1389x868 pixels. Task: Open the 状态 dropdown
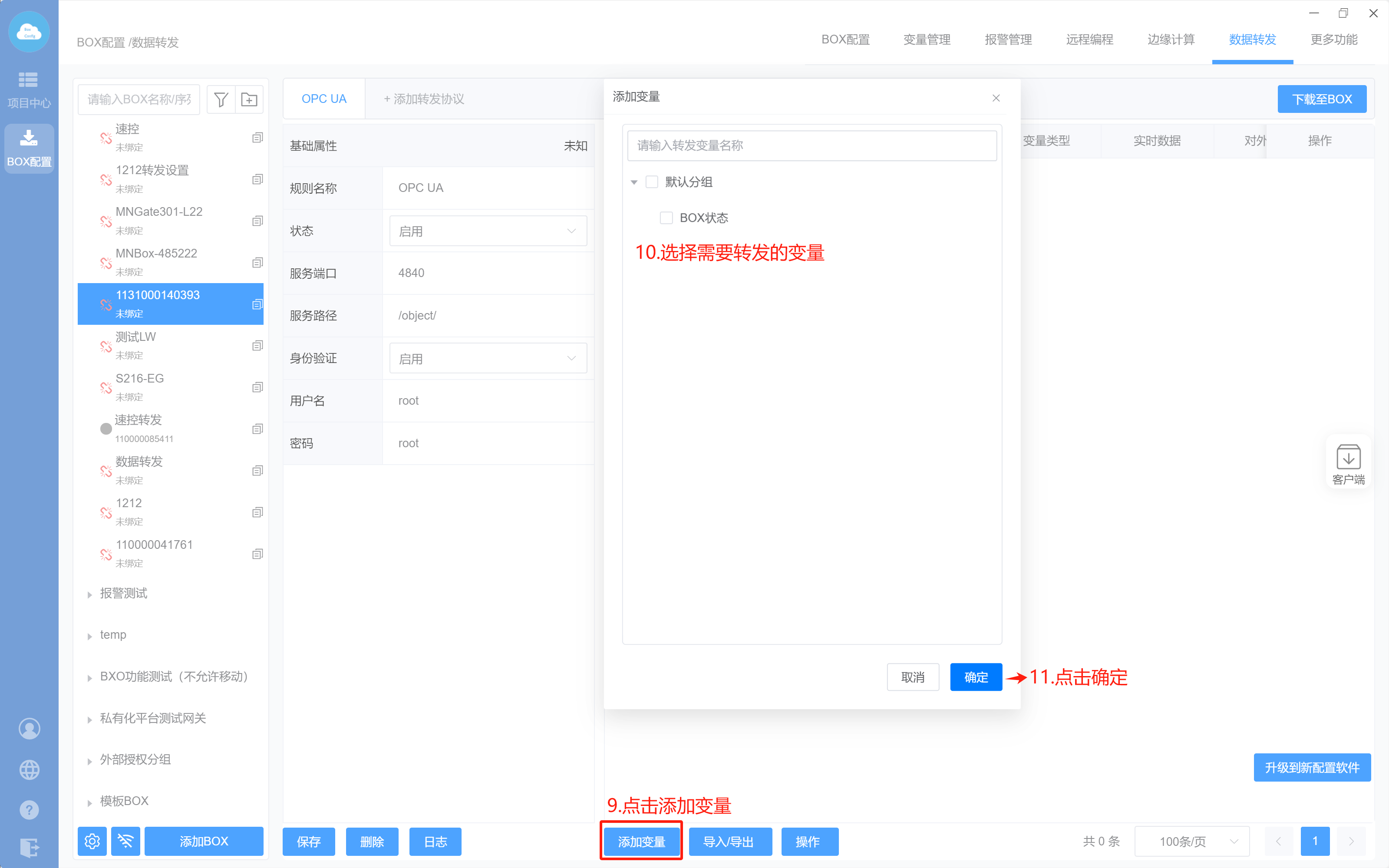pos(488,231)
